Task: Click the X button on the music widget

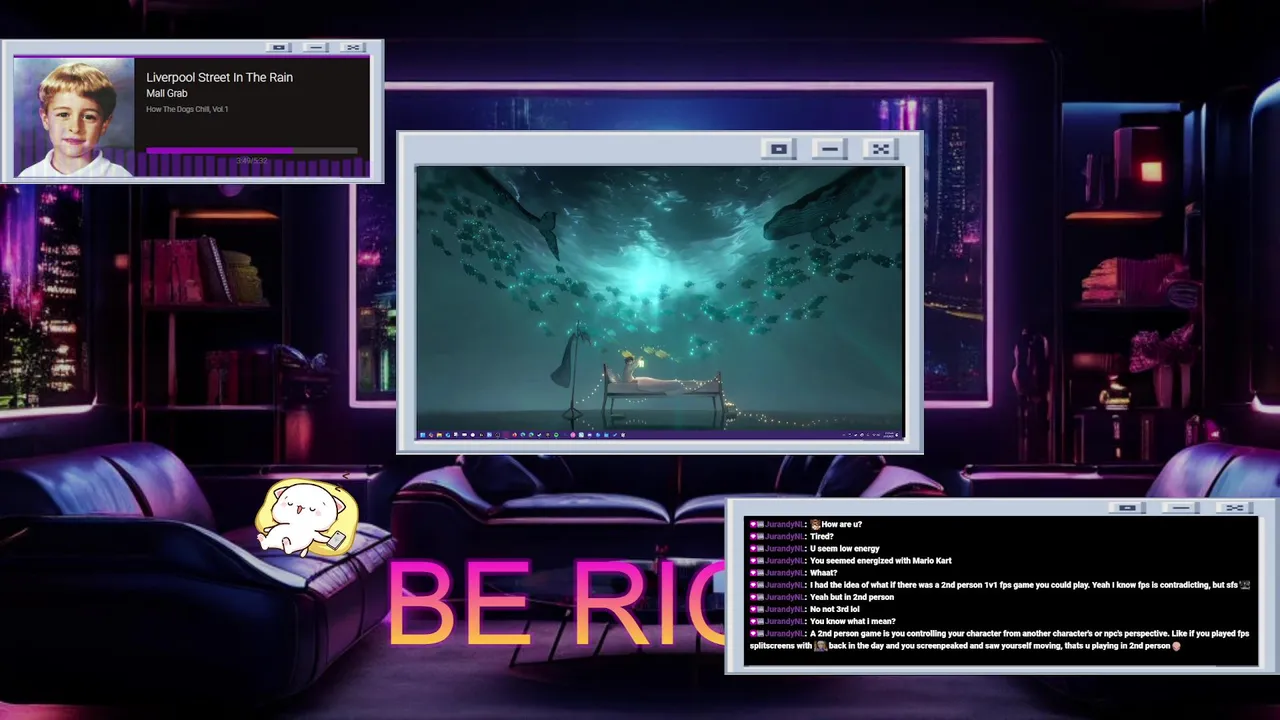Action: click(352, 47)
